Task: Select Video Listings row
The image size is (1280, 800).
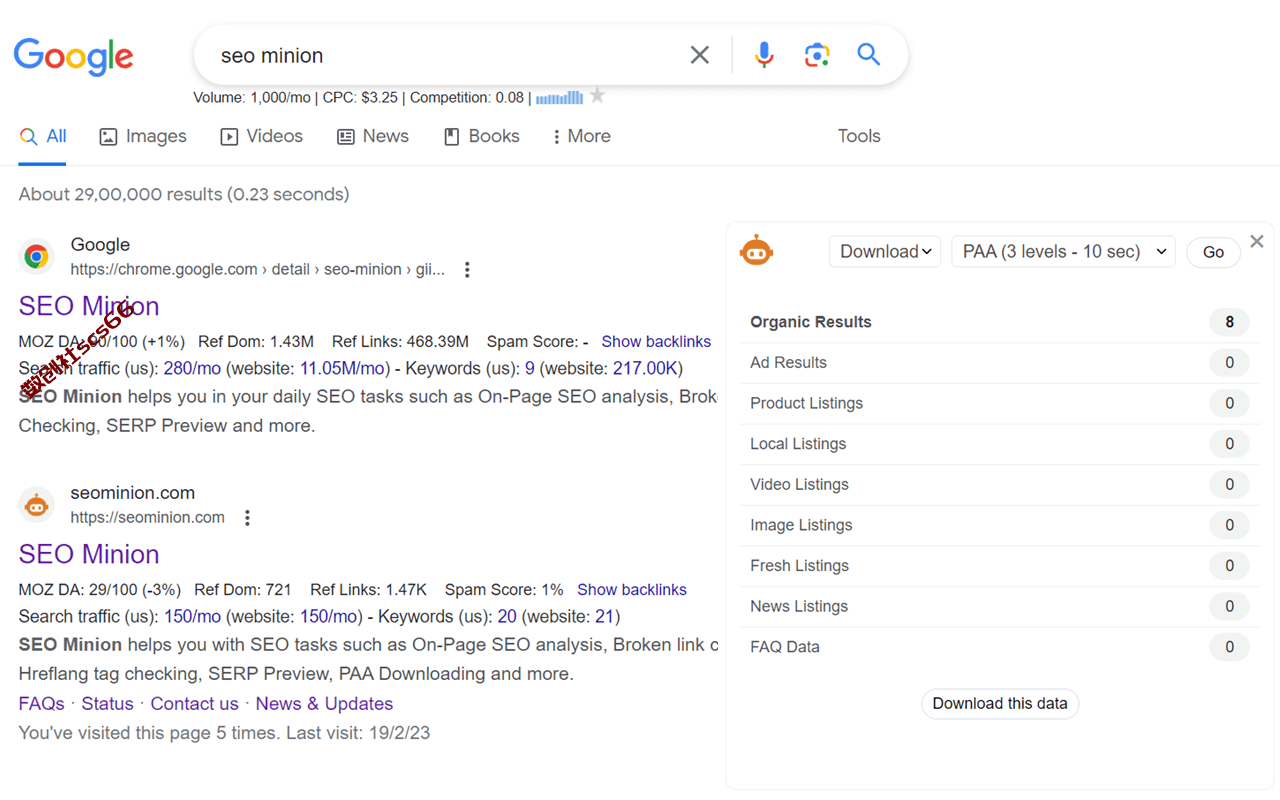Action: coord(1000,485)
